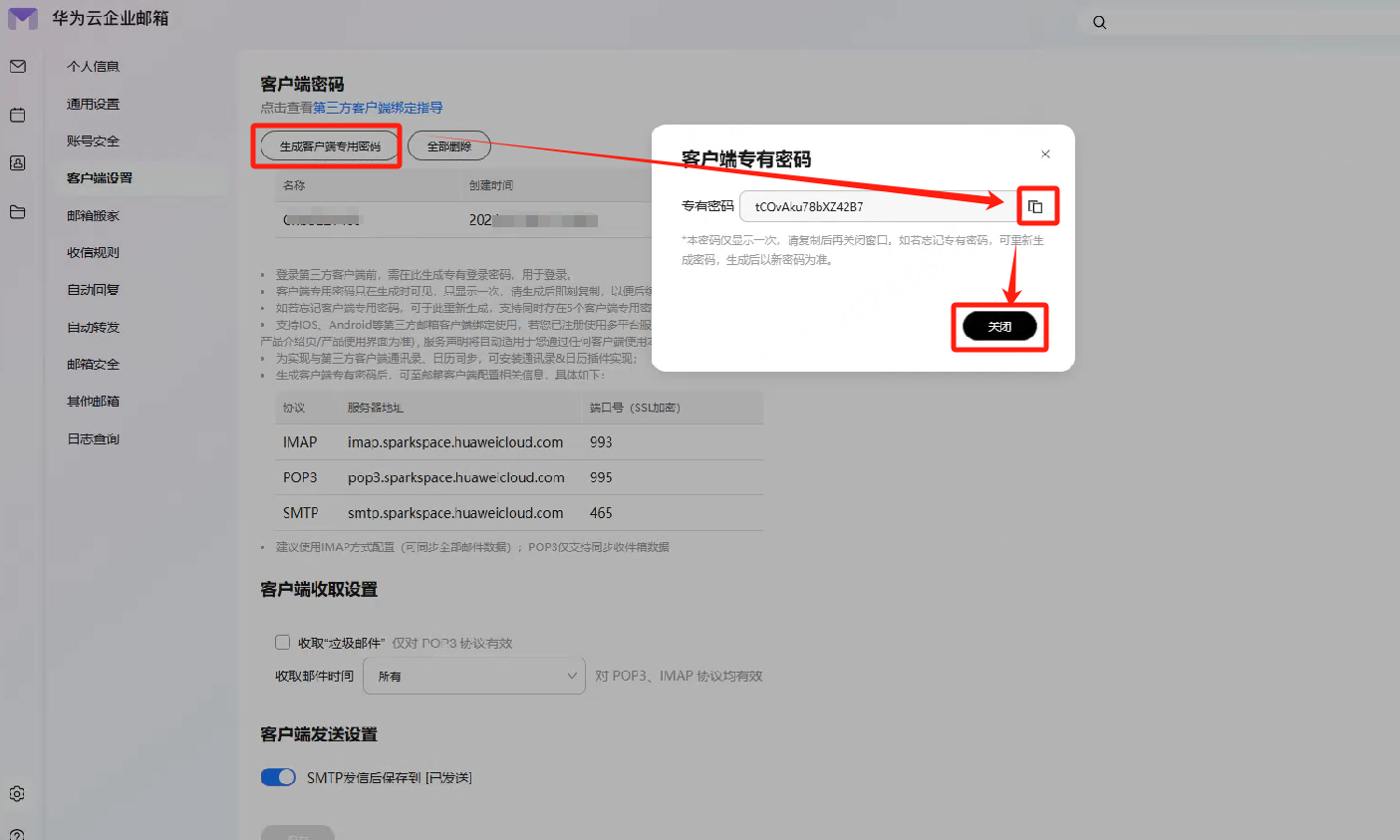Open 邮箱搬家 in the settings menu
Image resolution: width=1400 pixels, height=840 pixels.
(x=93, y=215)
